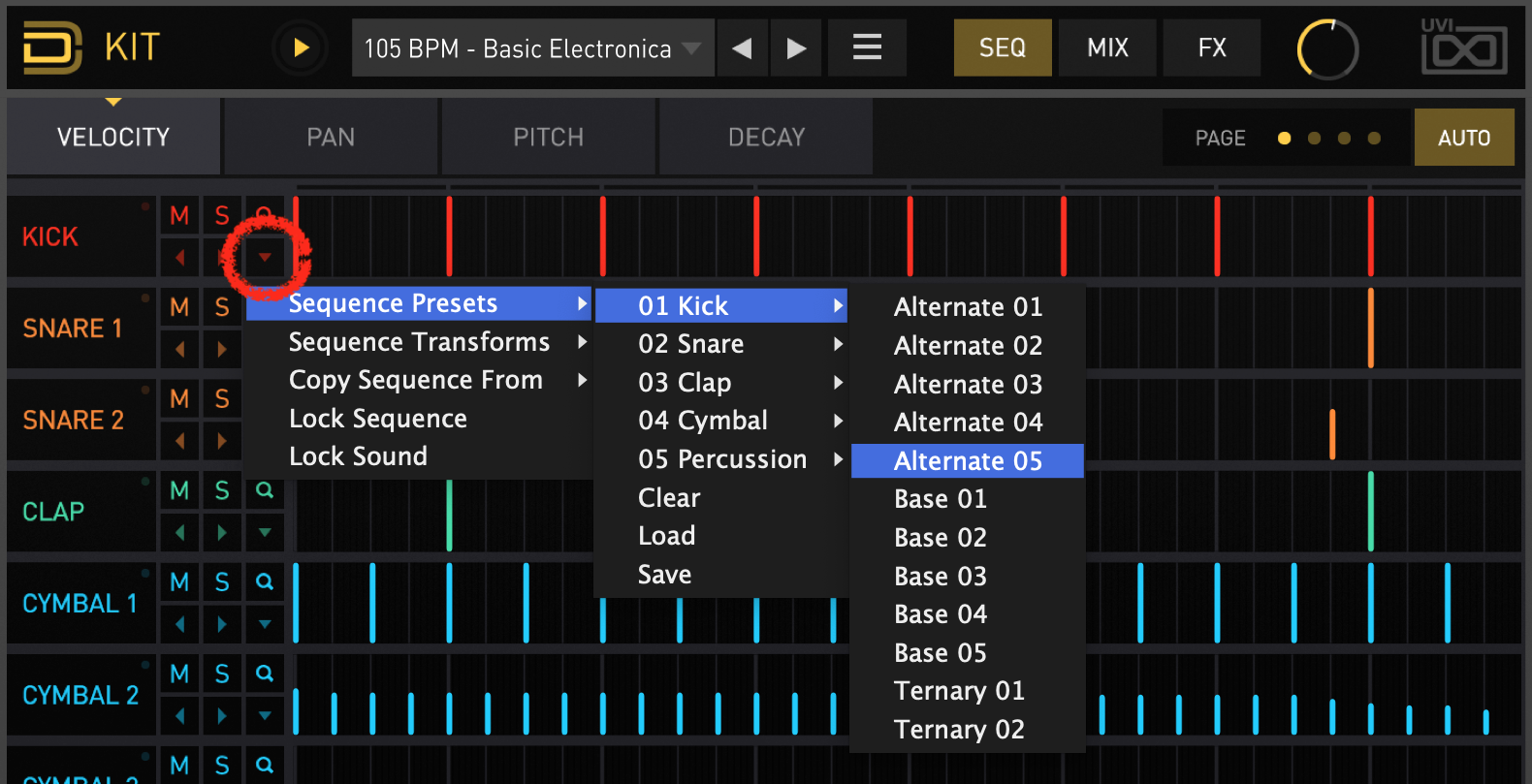Shift CYMBAL 2 sequence left
The width and height of the screenshot is (1532, 784).
click(x=179, y=715)
